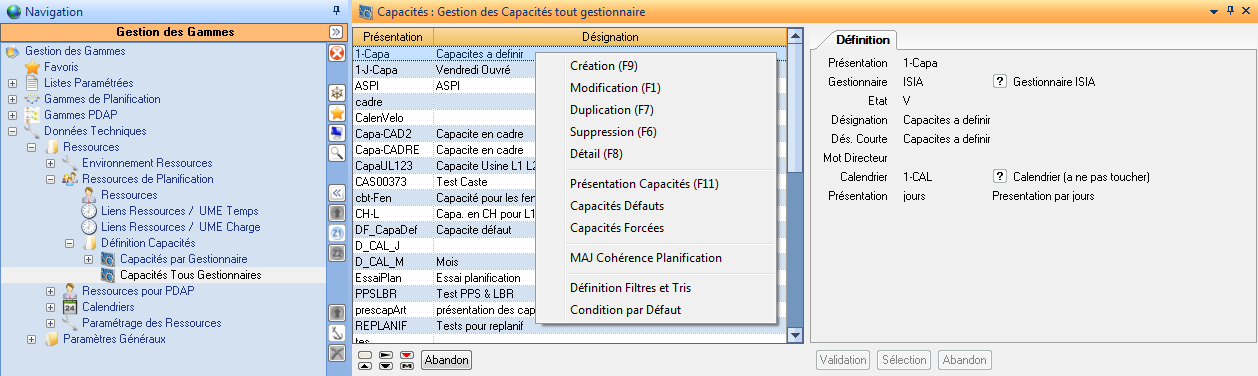Click the question mark beside Calendrier 1-CAL
The image size is (1258, 376).
click(x=999, y=177)
